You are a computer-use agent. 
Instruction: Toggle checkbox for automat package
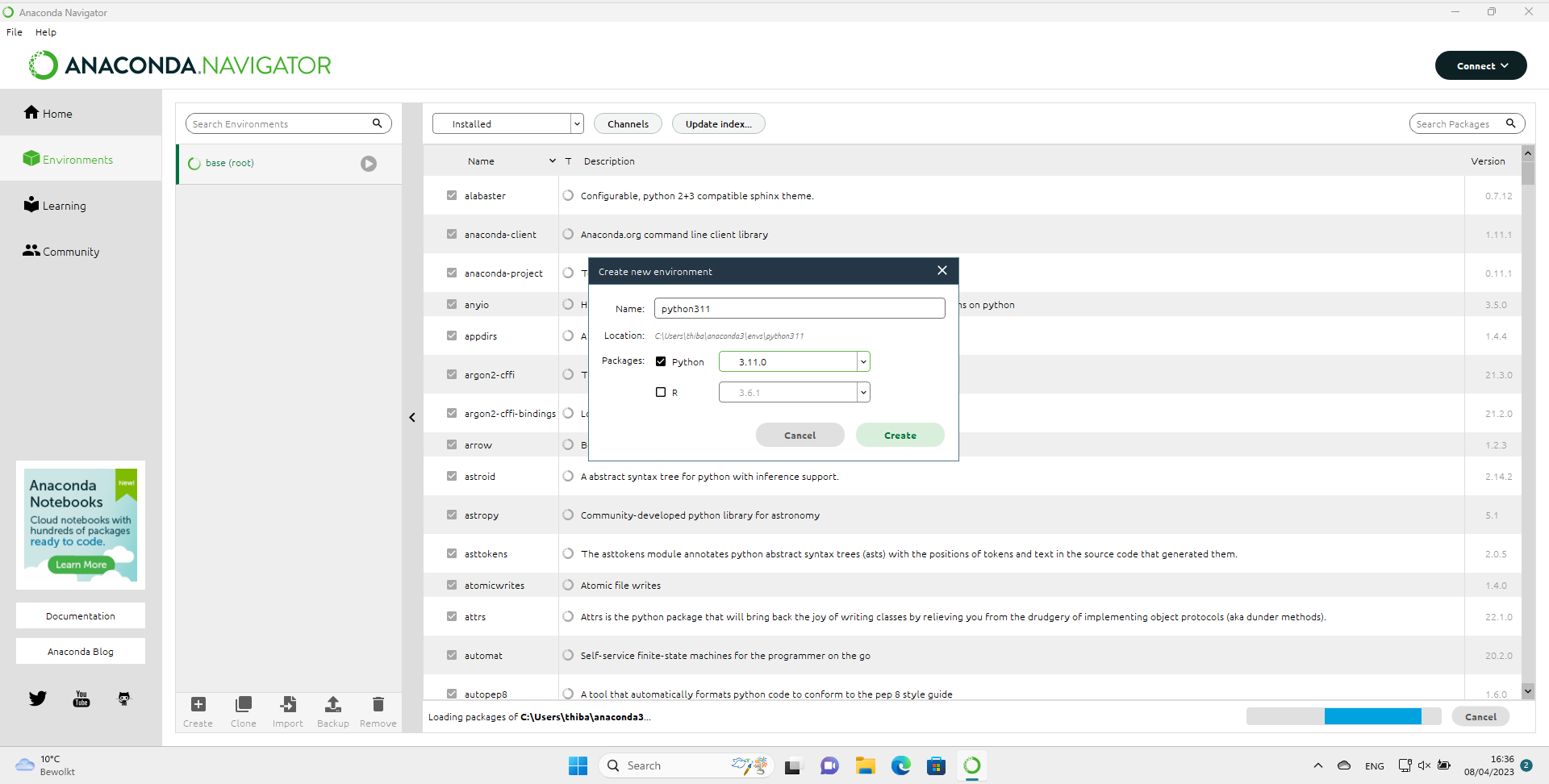452,655
